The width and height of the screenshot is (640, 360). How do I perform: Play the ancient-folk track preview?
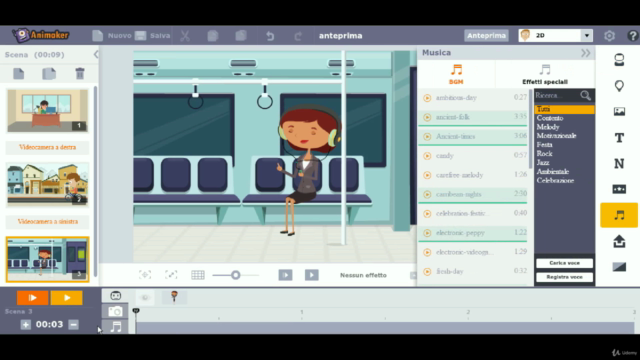tap(427, 118)
